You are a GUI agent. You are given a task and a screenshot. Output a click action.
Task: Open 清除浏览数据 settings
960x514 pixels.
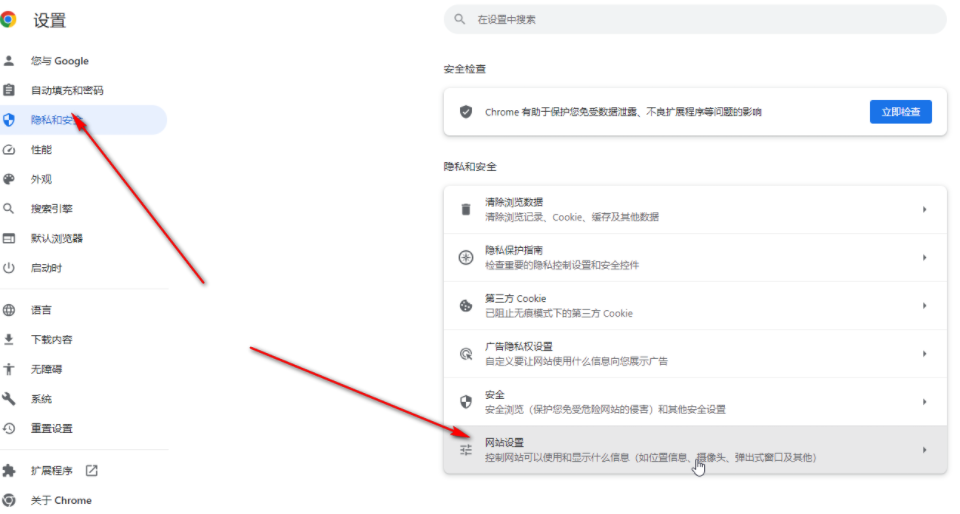[x=695, y=209]
